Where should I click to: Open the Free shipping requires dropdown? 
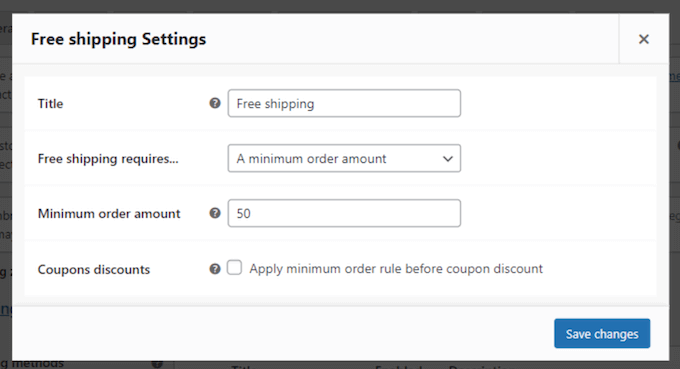tap(344, 158)
